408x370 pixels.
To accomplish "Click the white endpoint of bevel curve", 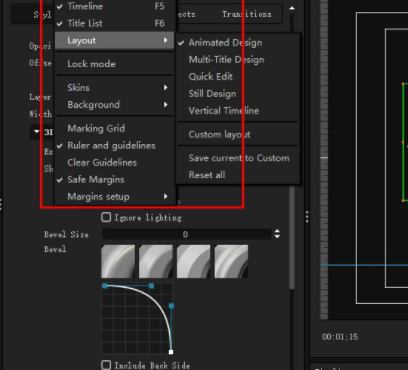I will tap(171, 352).
